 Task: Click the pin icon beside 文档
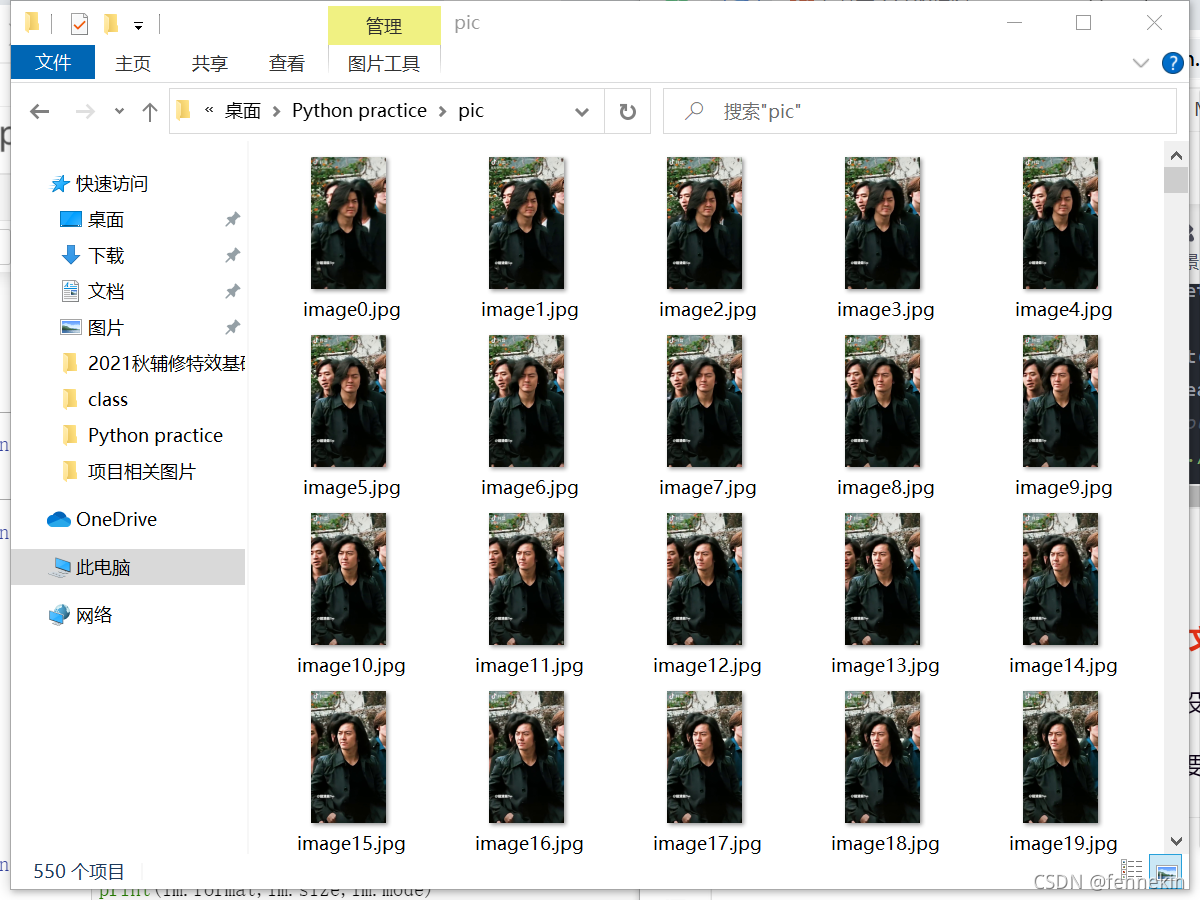click(232, 292)
